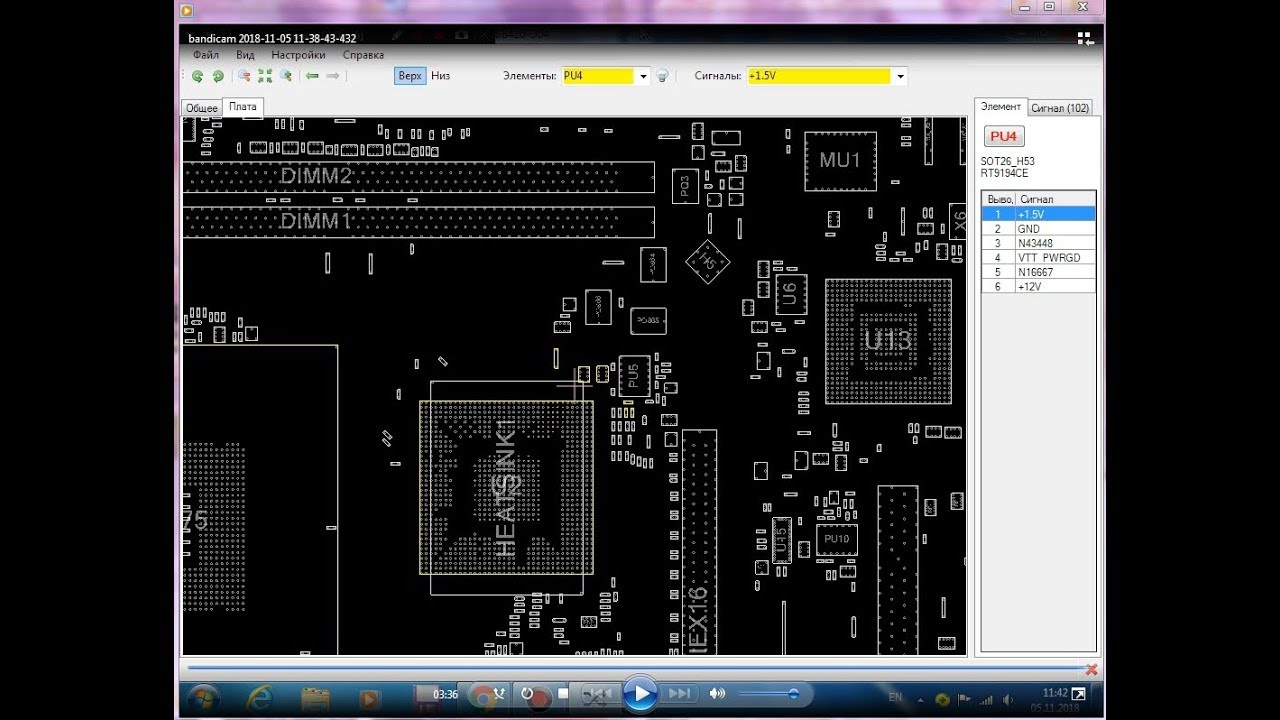
Task: Click the first magnifier zoom icon
Action: [244, 76]
